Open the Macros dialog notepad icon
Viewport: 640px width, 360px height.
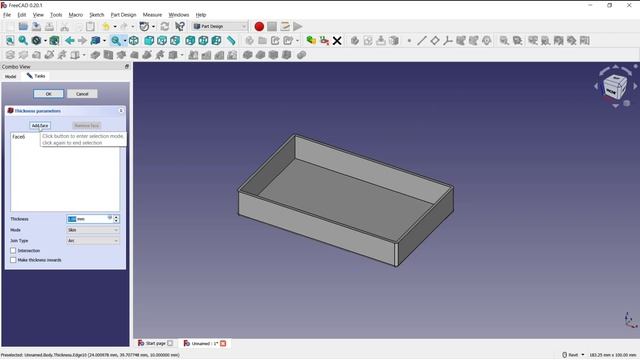(285, 27)
